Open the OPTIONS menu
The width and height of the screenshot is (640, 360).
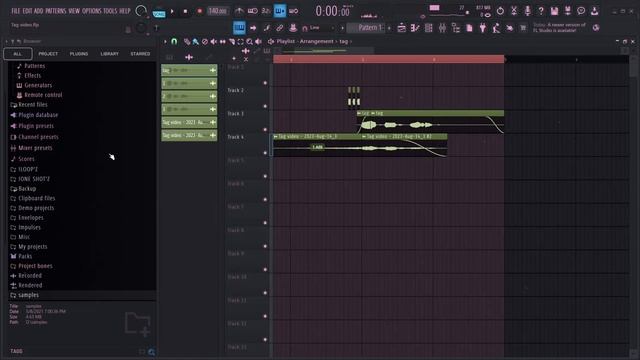pos(91,11)
